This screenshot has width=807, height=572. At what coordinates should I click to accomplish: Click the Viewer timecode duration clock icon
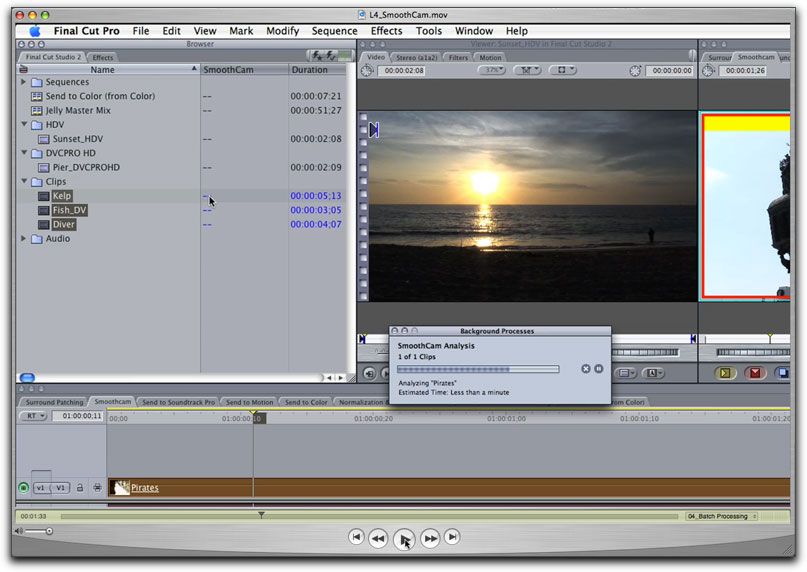[366, 71]
